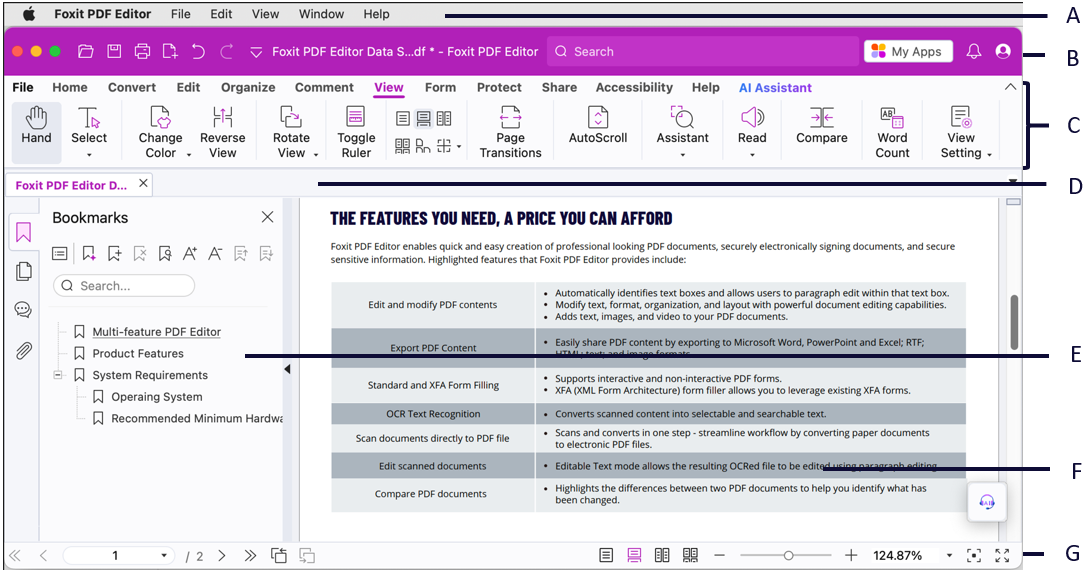This screenshot has height=572, width=1085.
Task: Start AutoScroll
Action: coord(598,125)
